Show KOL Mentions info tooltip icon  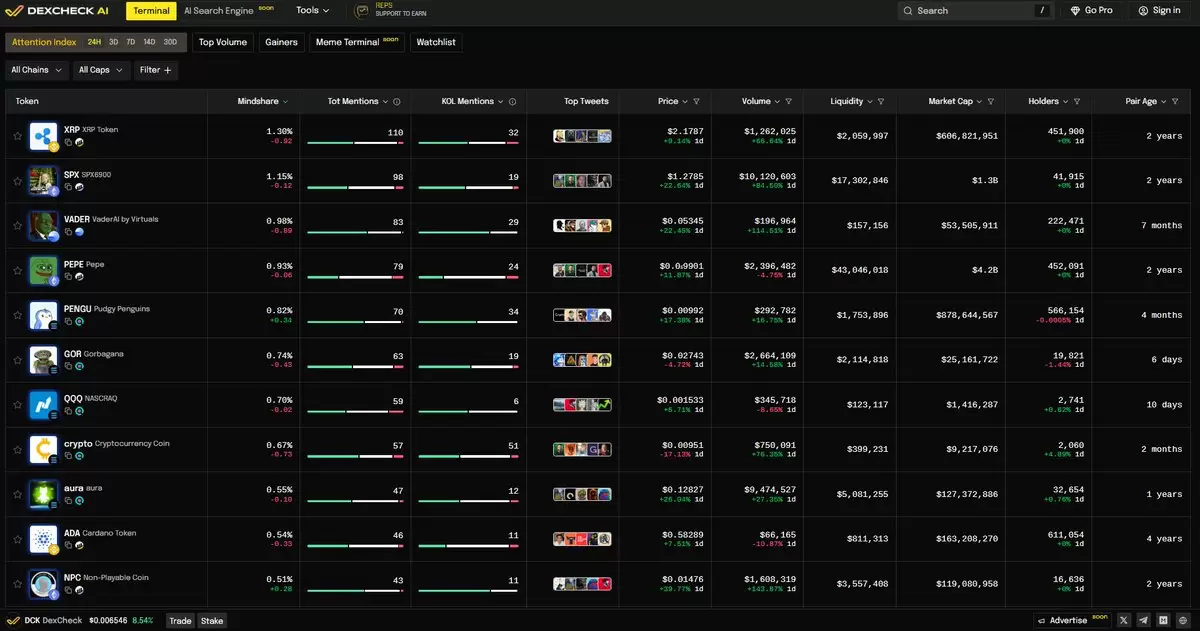point(513,102)
